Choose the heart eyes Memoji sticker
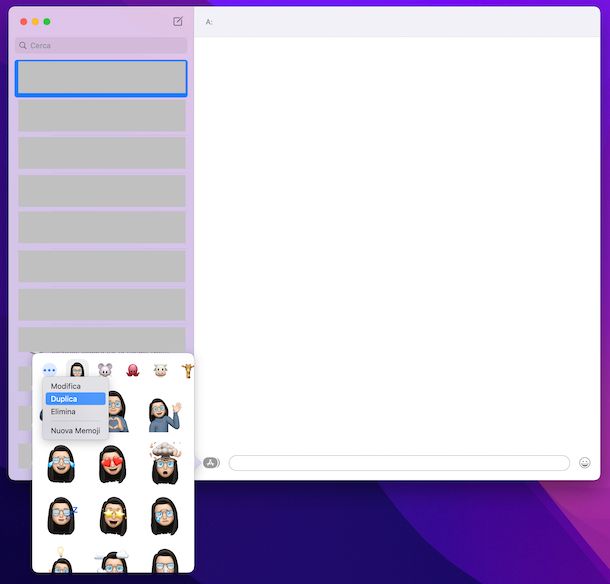 (112, 464)
